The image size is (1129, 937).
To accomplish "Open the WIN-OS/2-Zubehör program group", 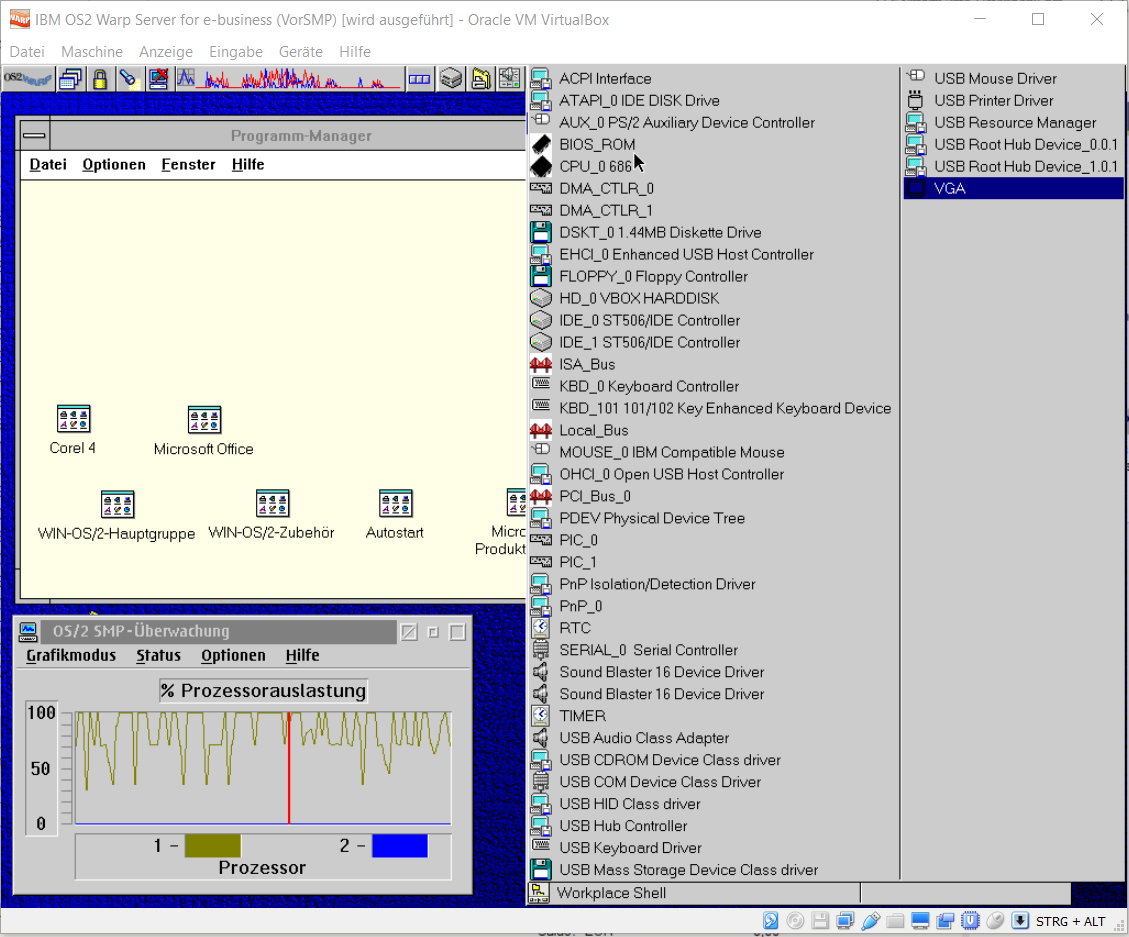I will click(x=271, y=514).
